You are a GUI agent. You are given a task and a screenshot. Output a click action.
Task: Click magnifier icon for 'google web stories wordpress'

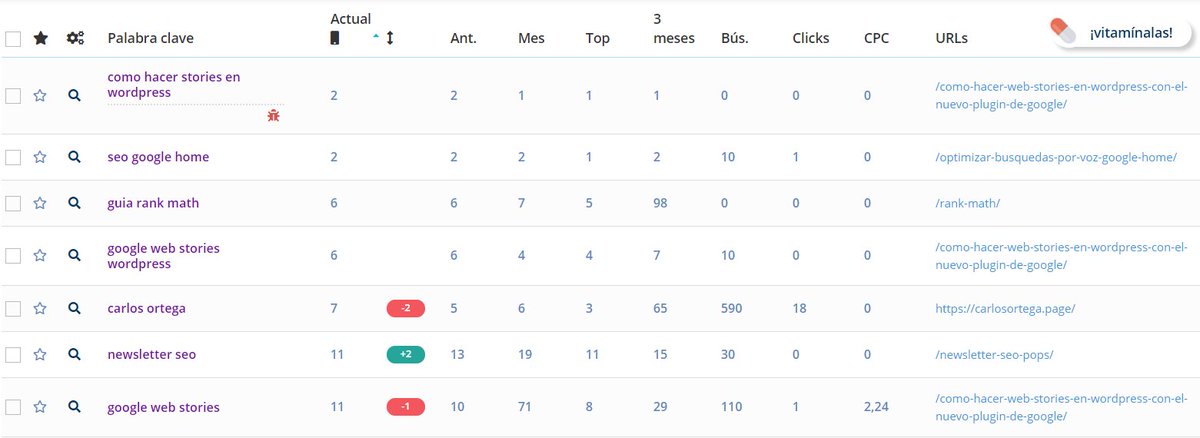click(74, 256)
